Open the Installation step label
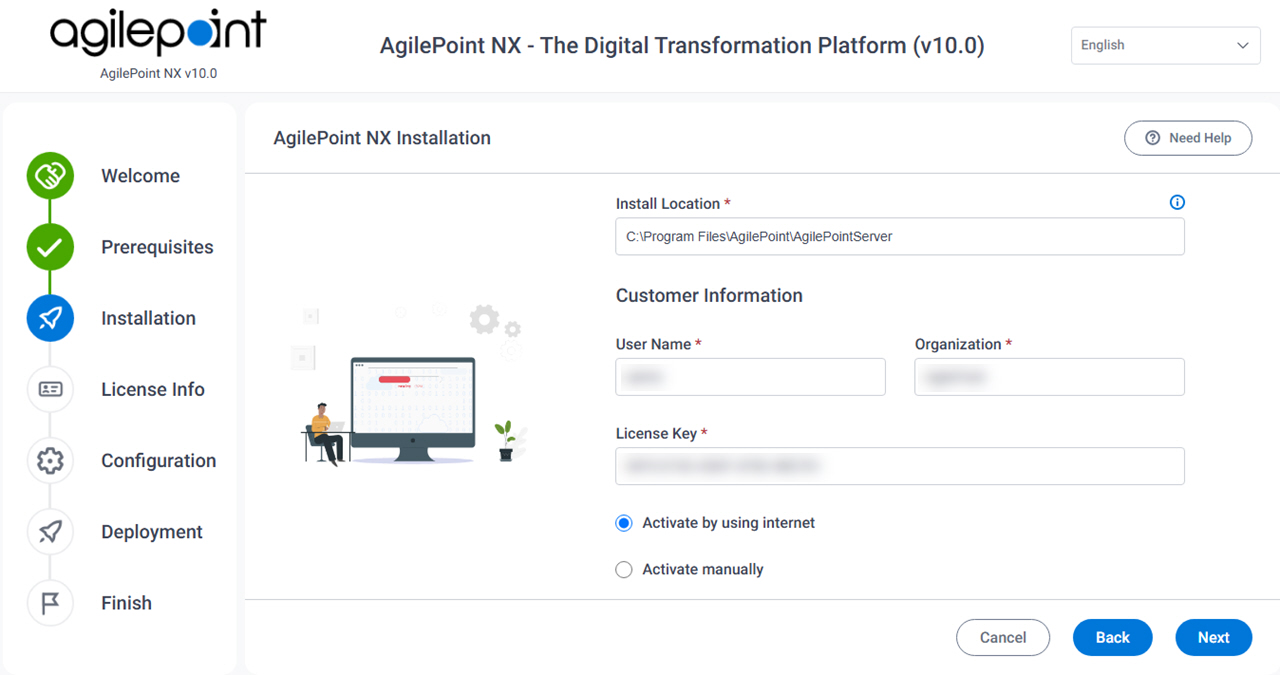The image size is (1280, 675). [x=148, y=318]
